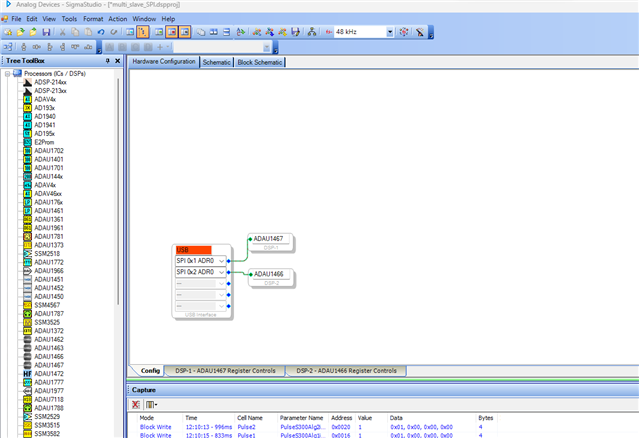Undo the last action
This screenshot has width=639, height=438.
point(101,32)
